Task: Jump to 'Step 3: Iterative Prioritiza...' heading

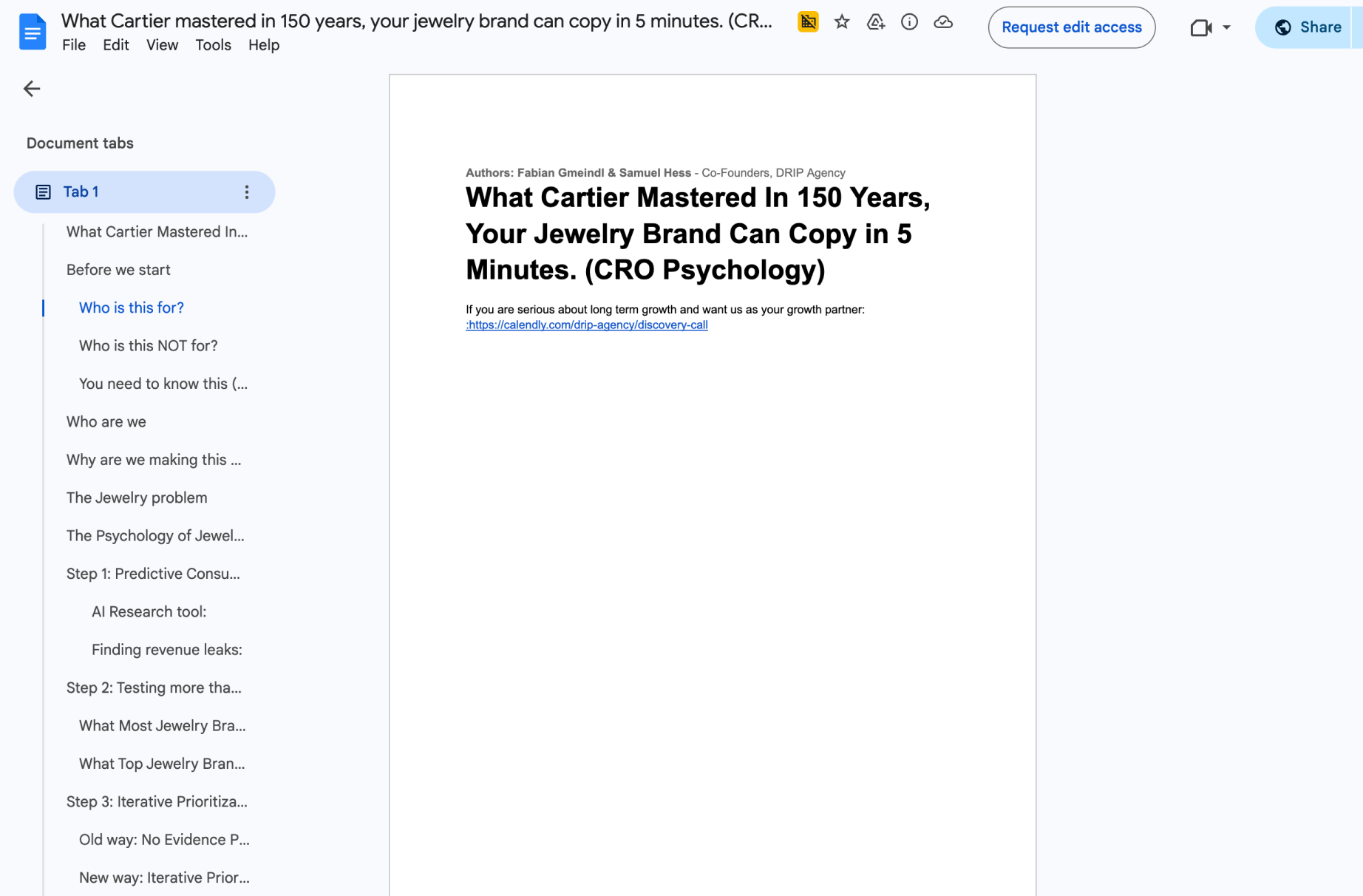Action: (157, 802)
